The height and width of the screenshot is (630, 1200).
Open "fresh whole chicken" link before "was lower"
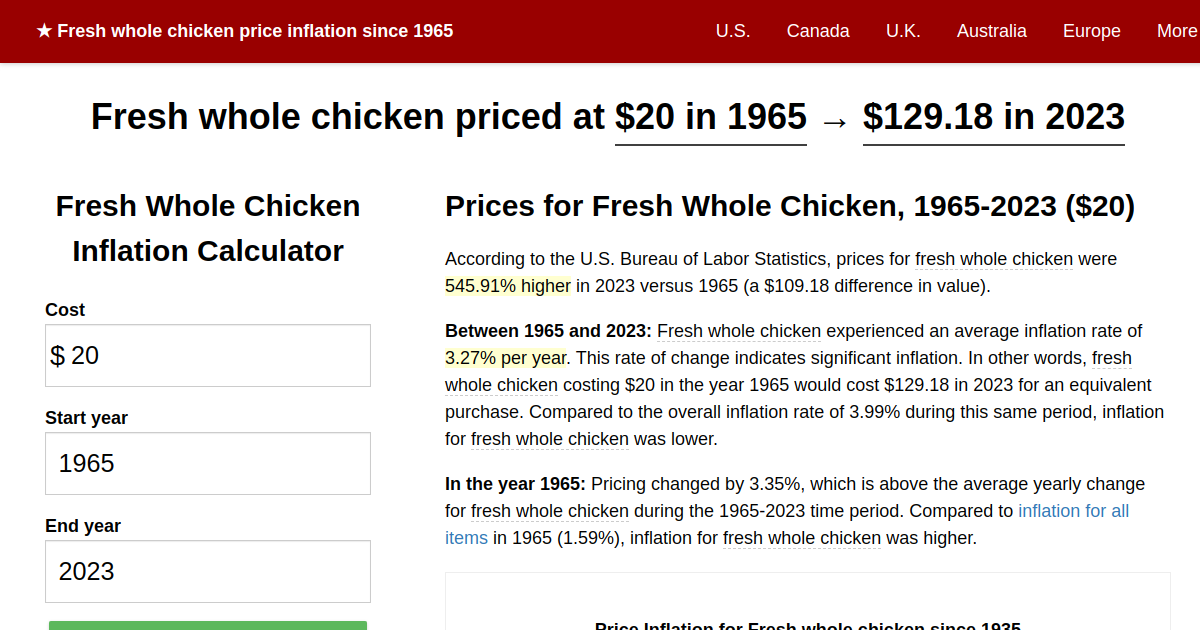(x=550, y=439)
